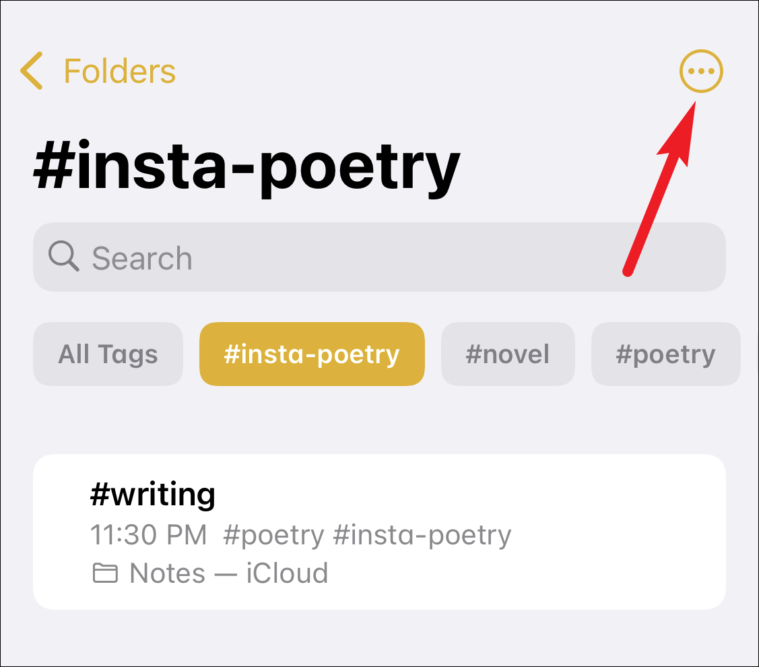The width and height of the screenshot is (759, 667).
Task: Click empty area below the notes list
Action: (x=380, y=640)
